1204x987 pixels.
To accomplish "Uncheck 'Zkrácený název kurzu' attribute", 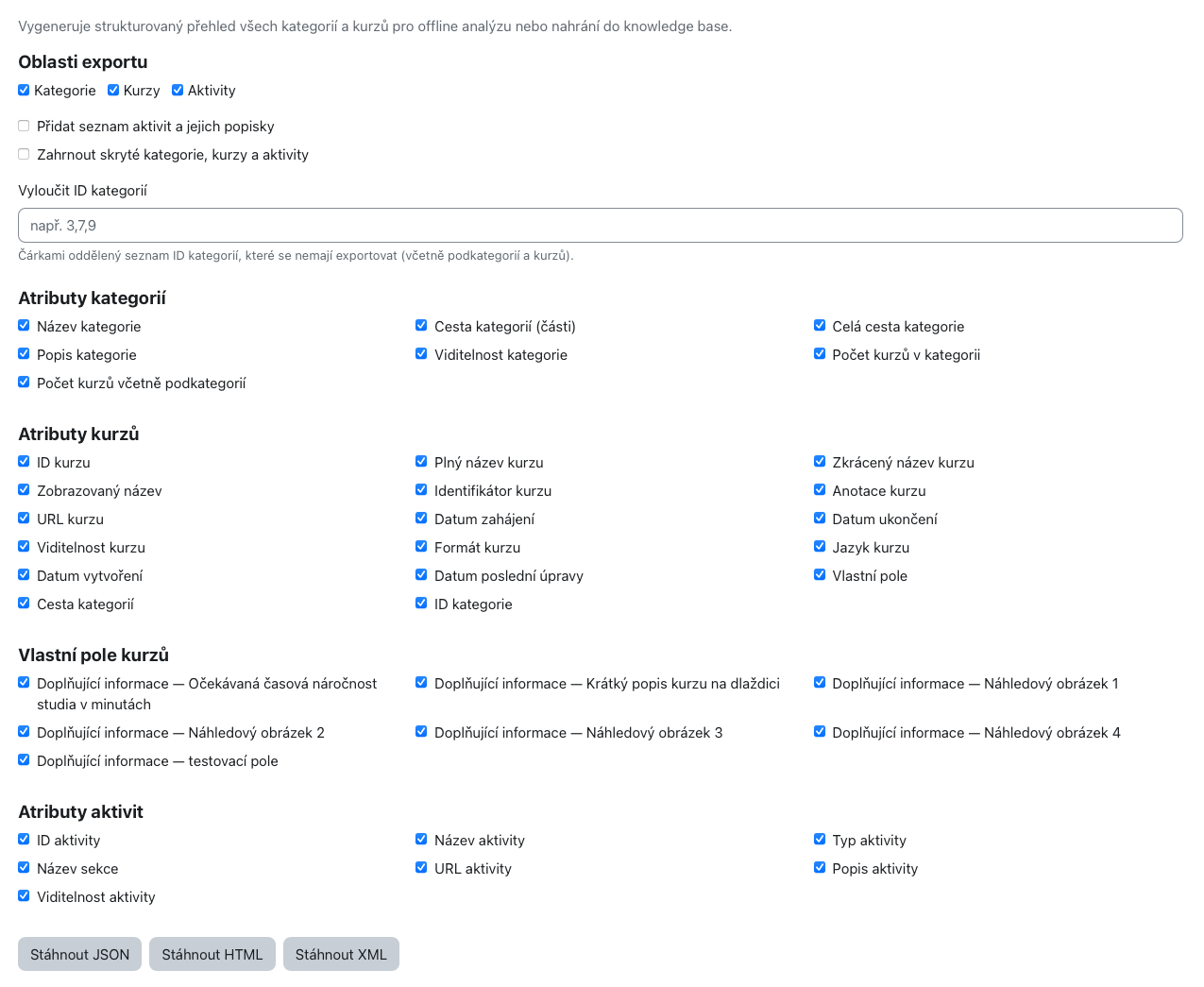I will [820, 462].
